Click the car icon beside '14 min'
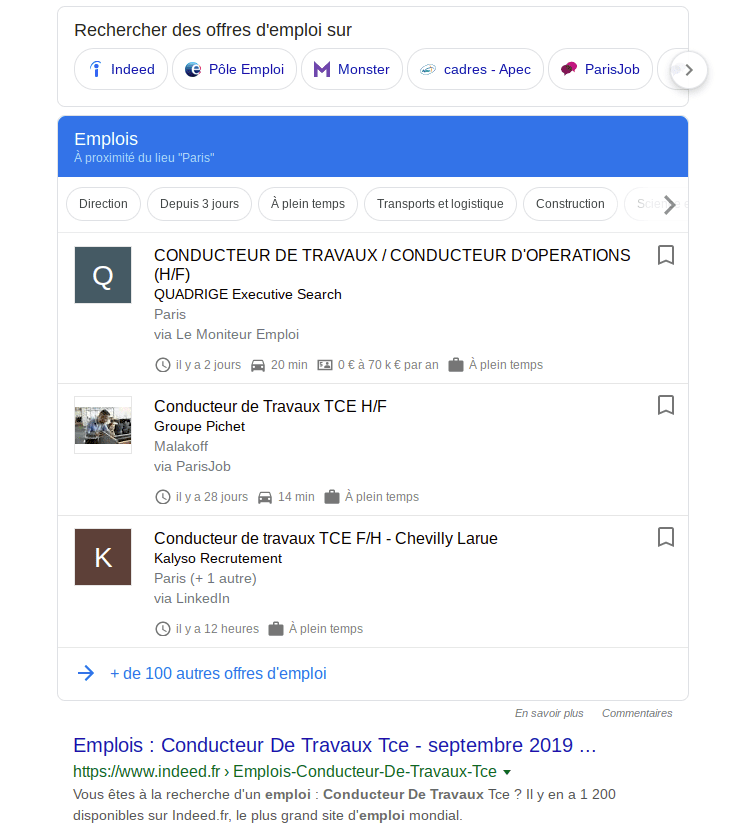The height and width of the screenshot is (837, 735). [265, 497]
